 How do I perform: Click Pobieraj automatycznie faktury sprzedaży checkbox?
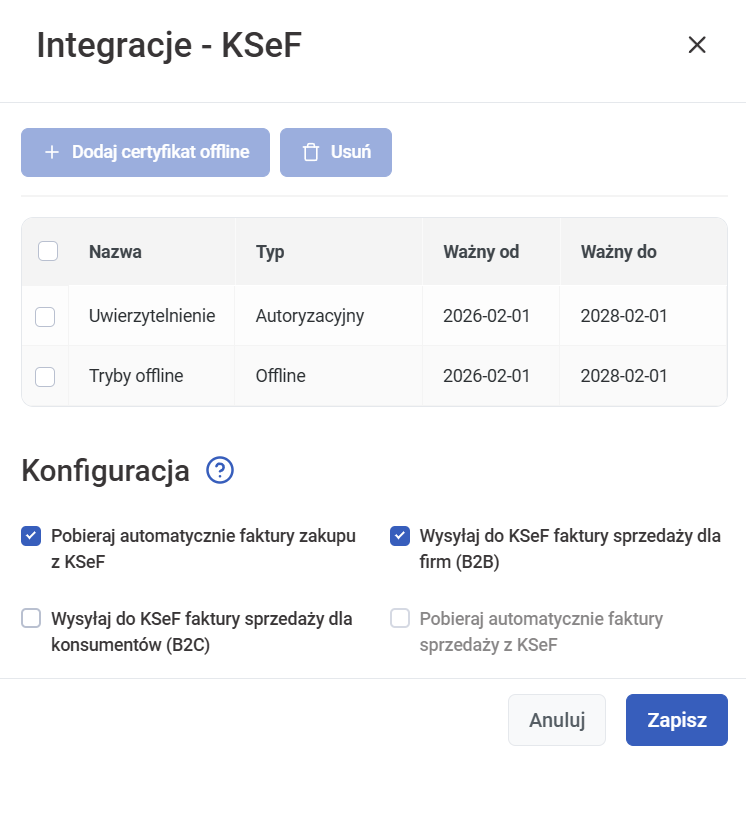pyautogui.click(x=400, y=619)
